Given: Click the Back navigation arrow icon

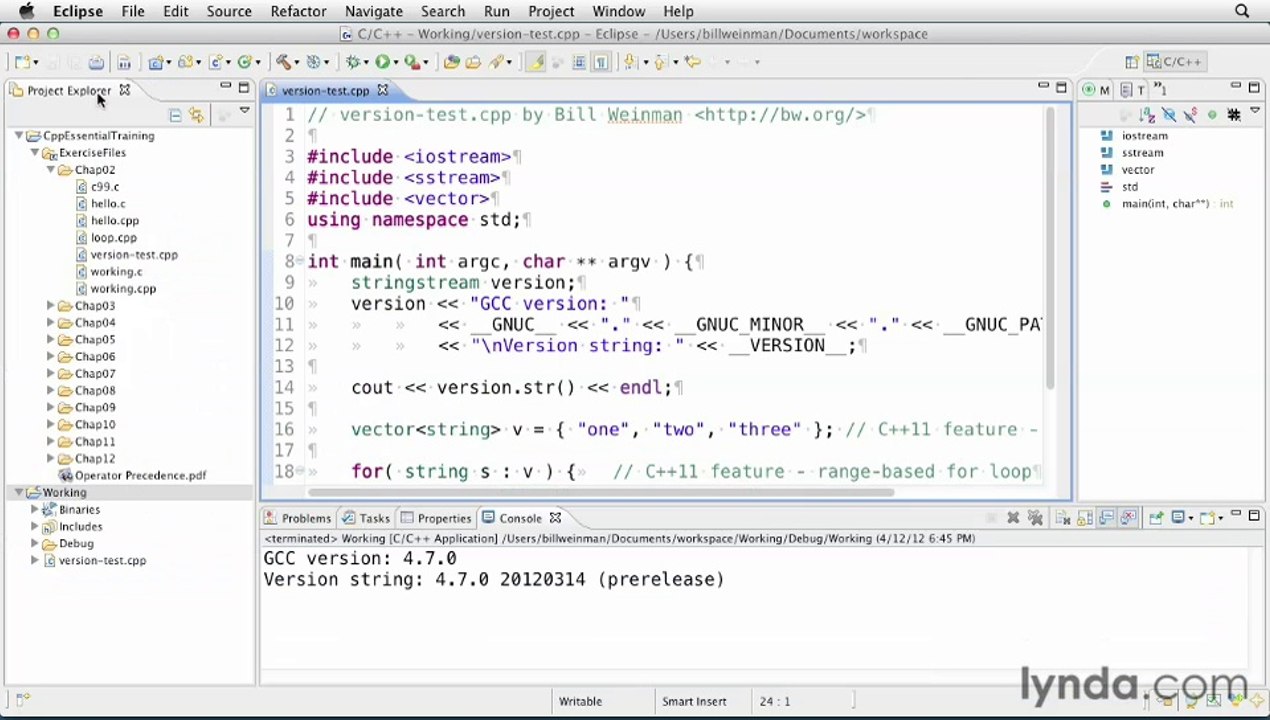Looking at the screenshot, I should click(x=693, y=62).
